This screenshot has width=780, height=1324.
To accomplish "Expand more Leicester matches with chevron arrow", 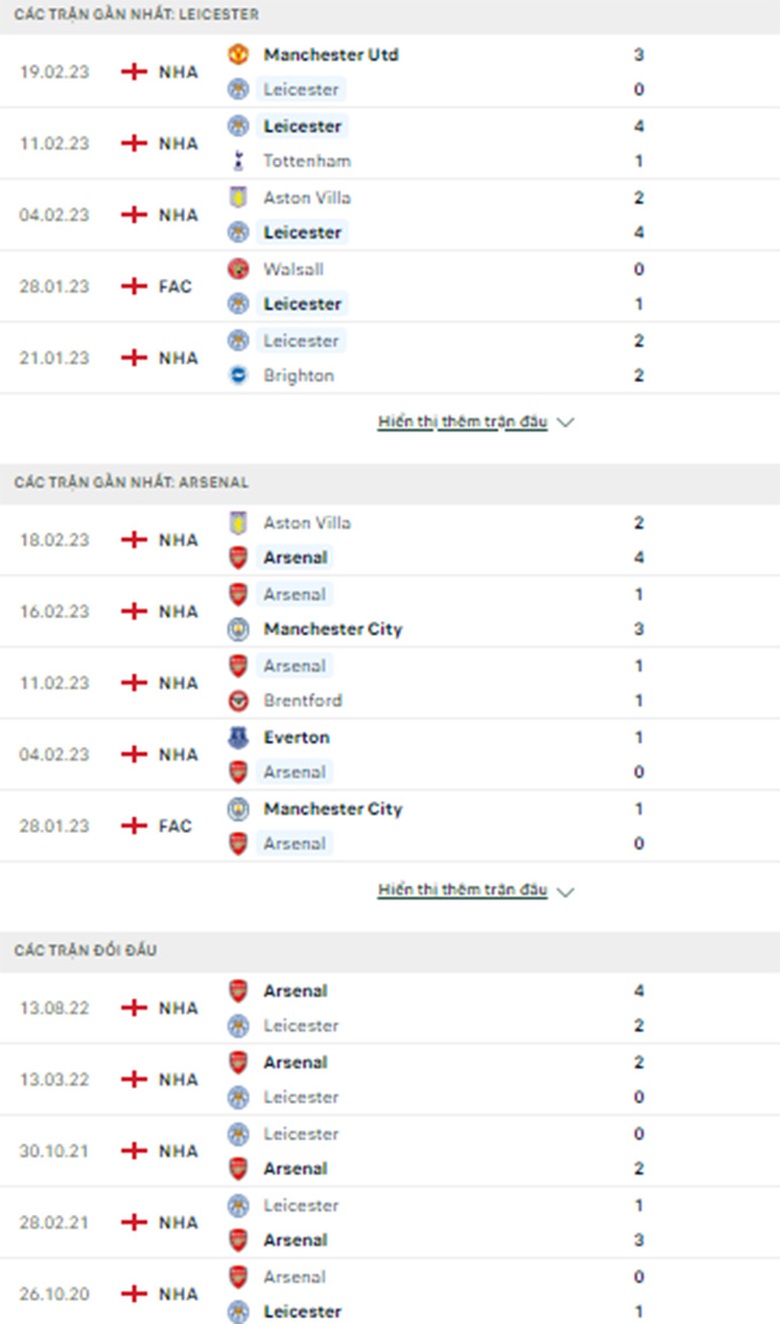I will [565, 423].
